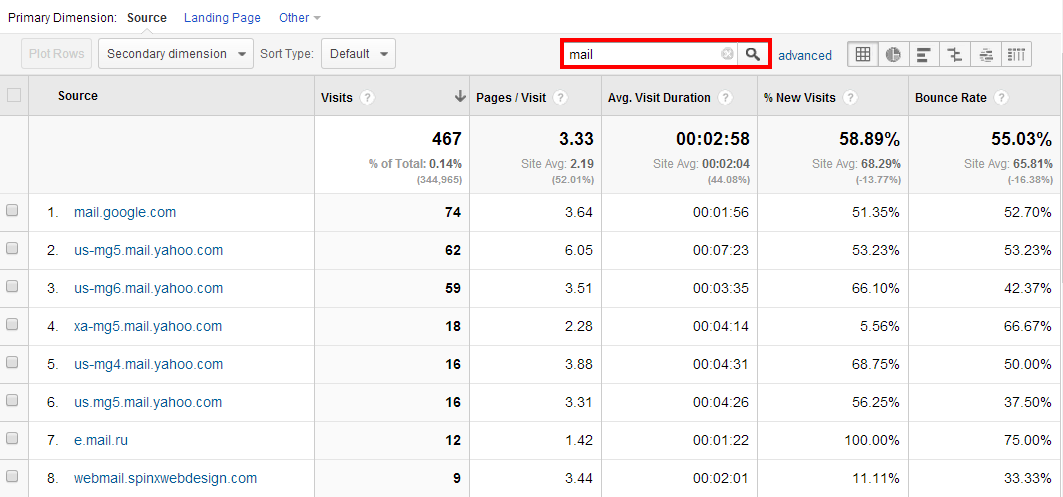Click into the search field containing 'mail'
This screenshot has width=1063, height=497.
[640, 54]
